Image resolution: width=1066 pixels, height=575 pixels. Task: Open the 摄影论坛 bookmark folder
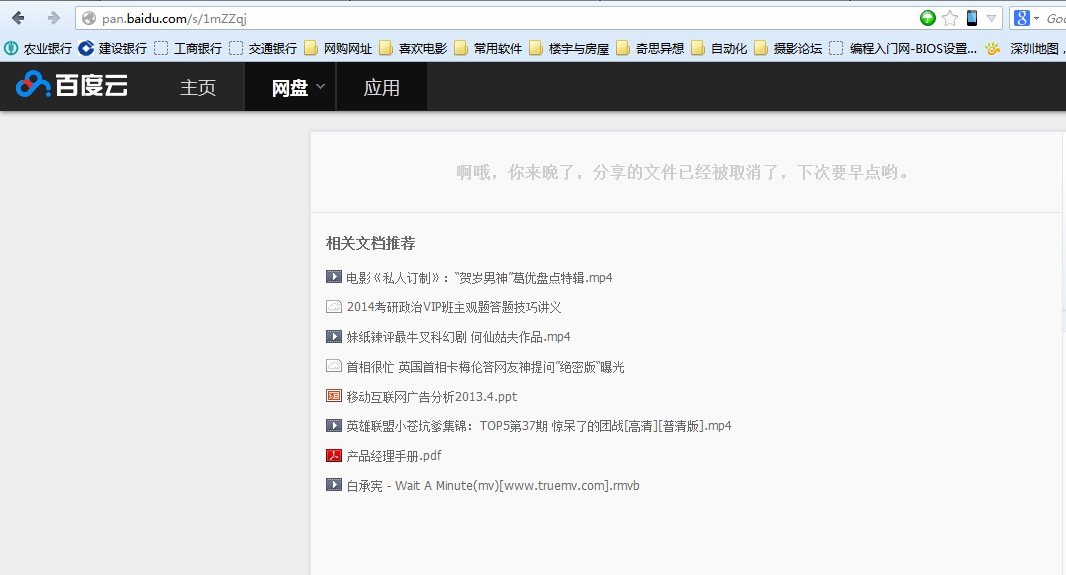click(788, 48)
